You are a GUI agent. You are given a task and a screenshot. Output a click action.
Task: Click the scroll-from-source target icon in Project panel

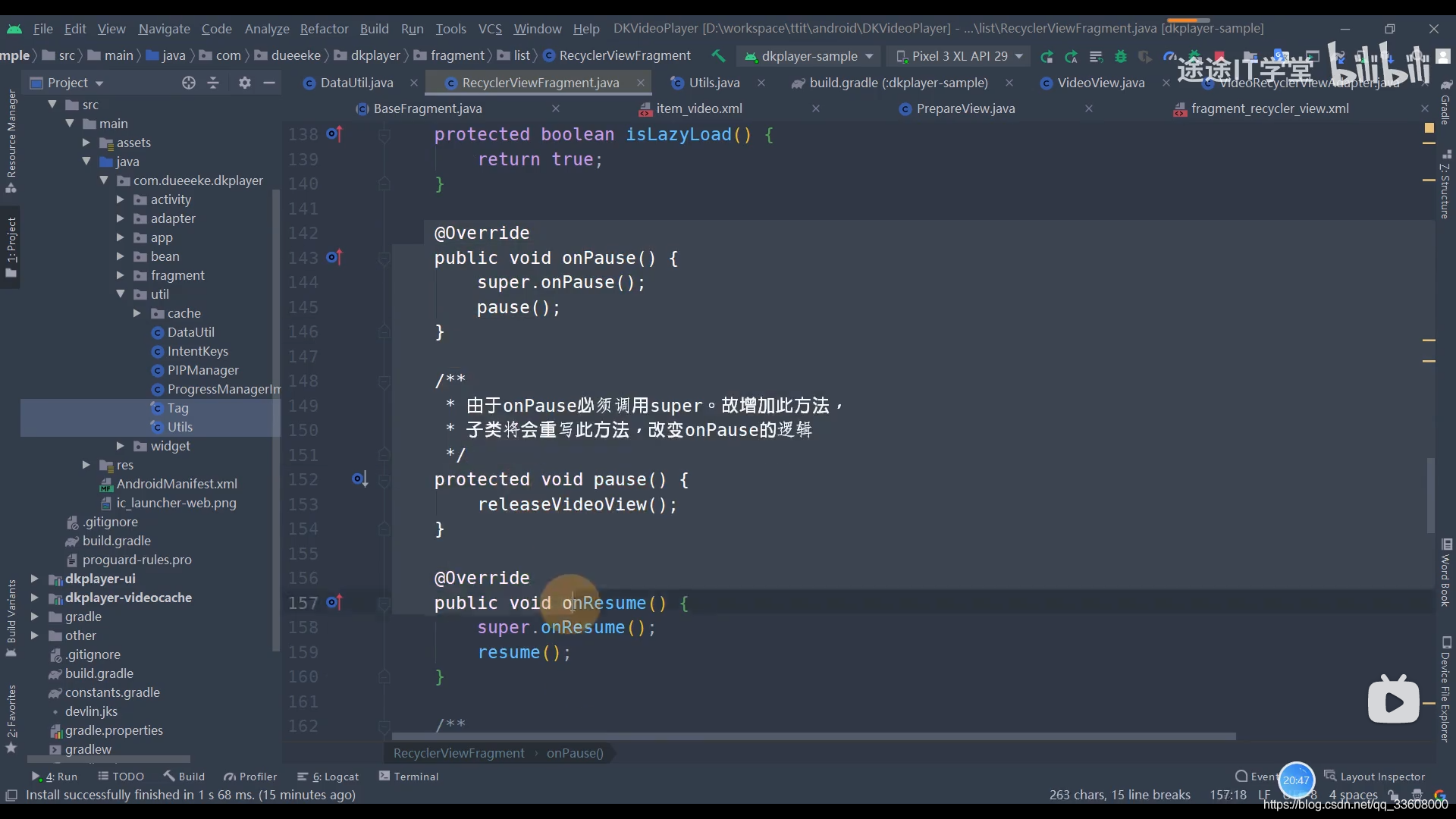coord(189,83)
